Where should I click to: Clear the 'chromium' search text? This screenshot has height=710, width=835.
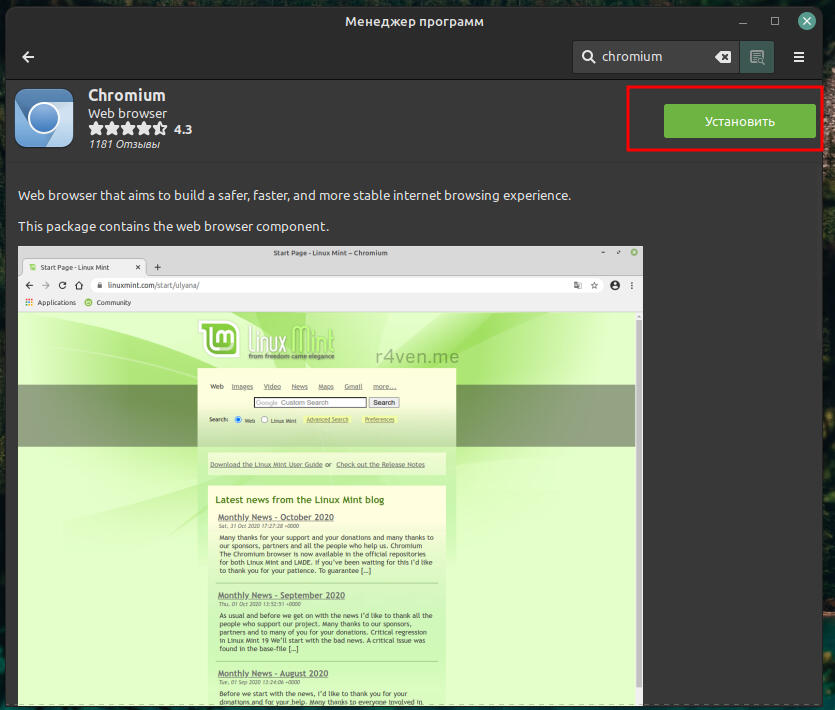tap(723, 57)
